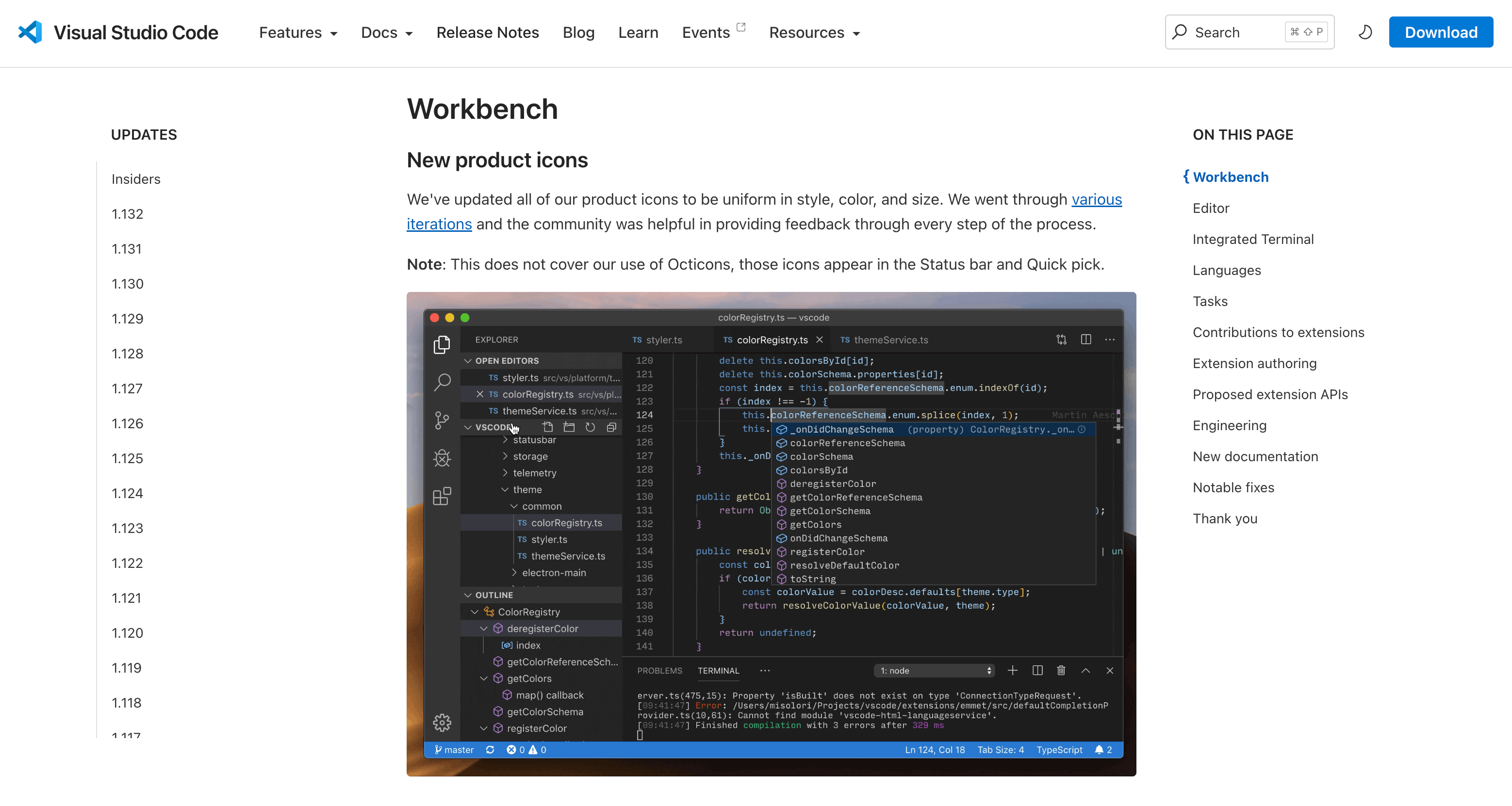Click the Extensions icon in activity bar

pos(442,496)
